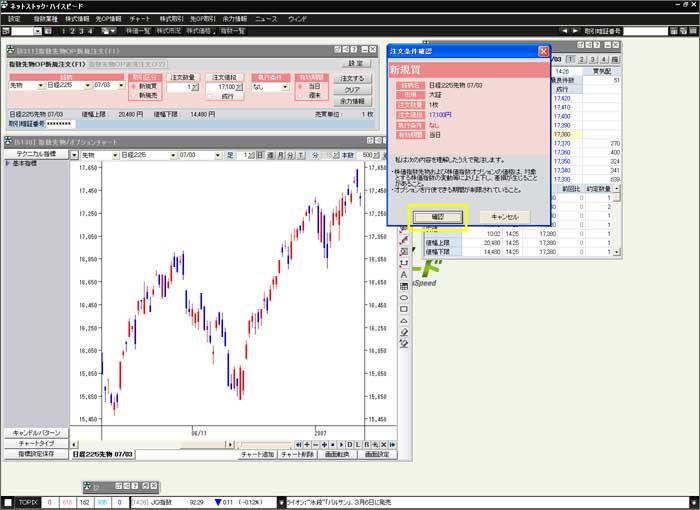Image resolution: width=700 pixels, height=510 pixels.
Task: Open the 設定 menu in menu bar
Action: pos(14,19)
